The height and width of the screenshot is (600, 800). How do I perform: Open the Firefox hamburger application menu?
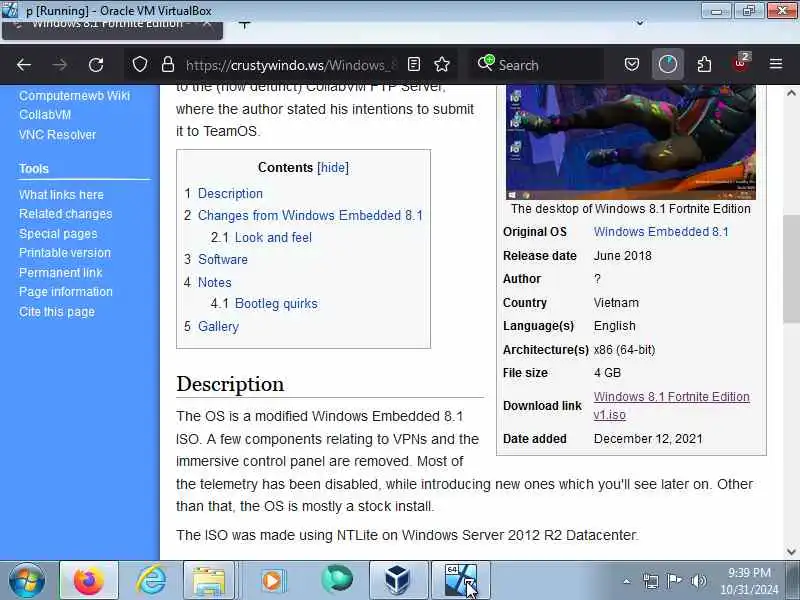click(x=776, y=64)
